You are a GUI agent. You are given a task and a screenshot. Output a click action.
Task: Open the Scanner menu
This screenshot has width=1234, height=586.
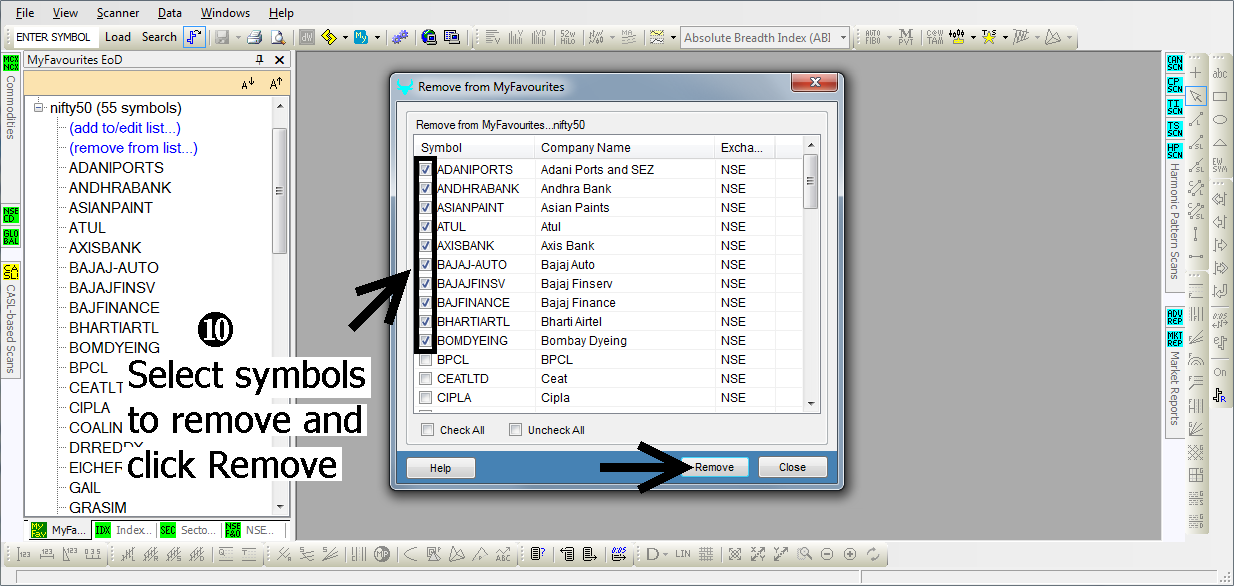(118, 13)
